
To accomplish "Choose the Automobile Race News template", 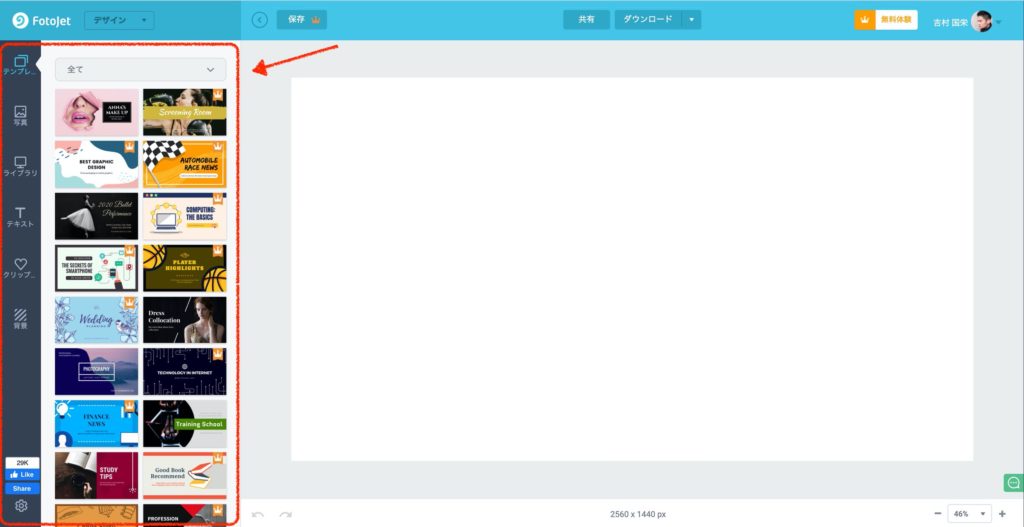I will pos(184,164).
